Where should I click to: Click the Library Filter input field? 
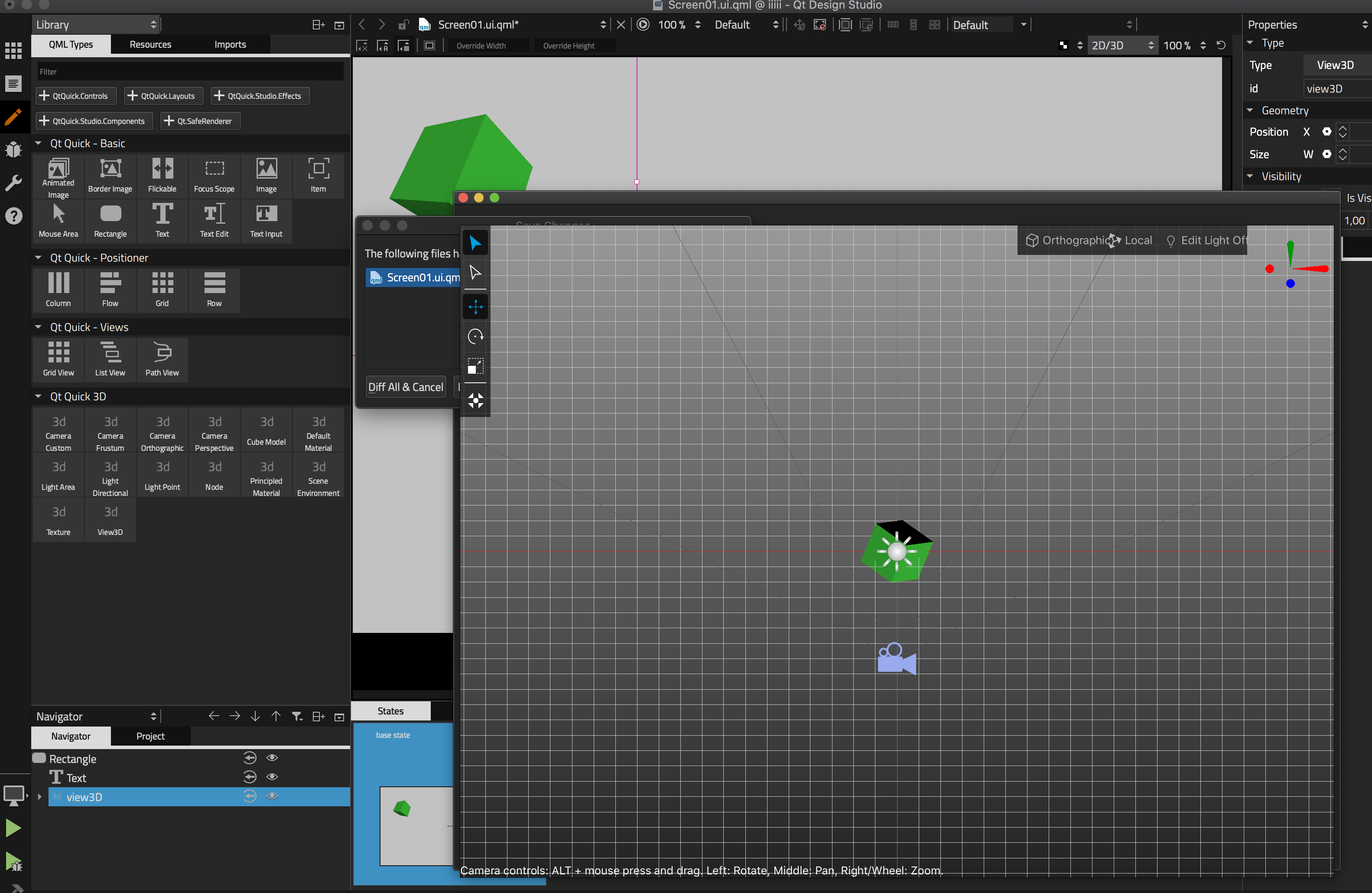pos(190,72)
